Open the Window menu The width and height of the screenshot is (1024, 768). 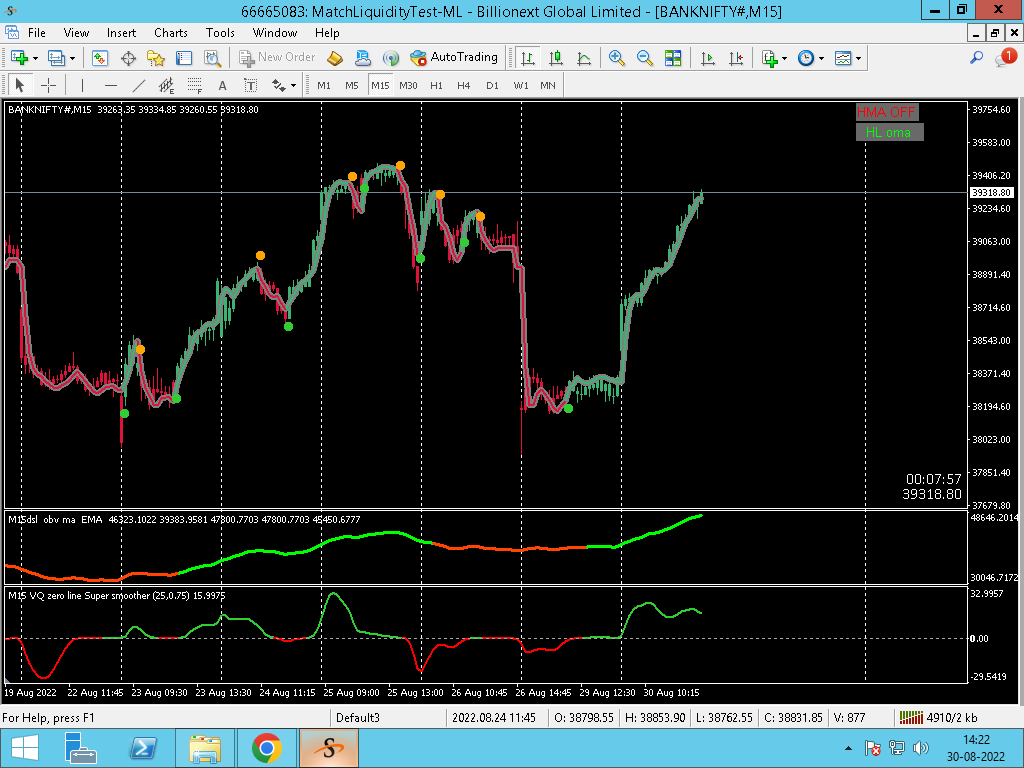(x=275, y=33)
